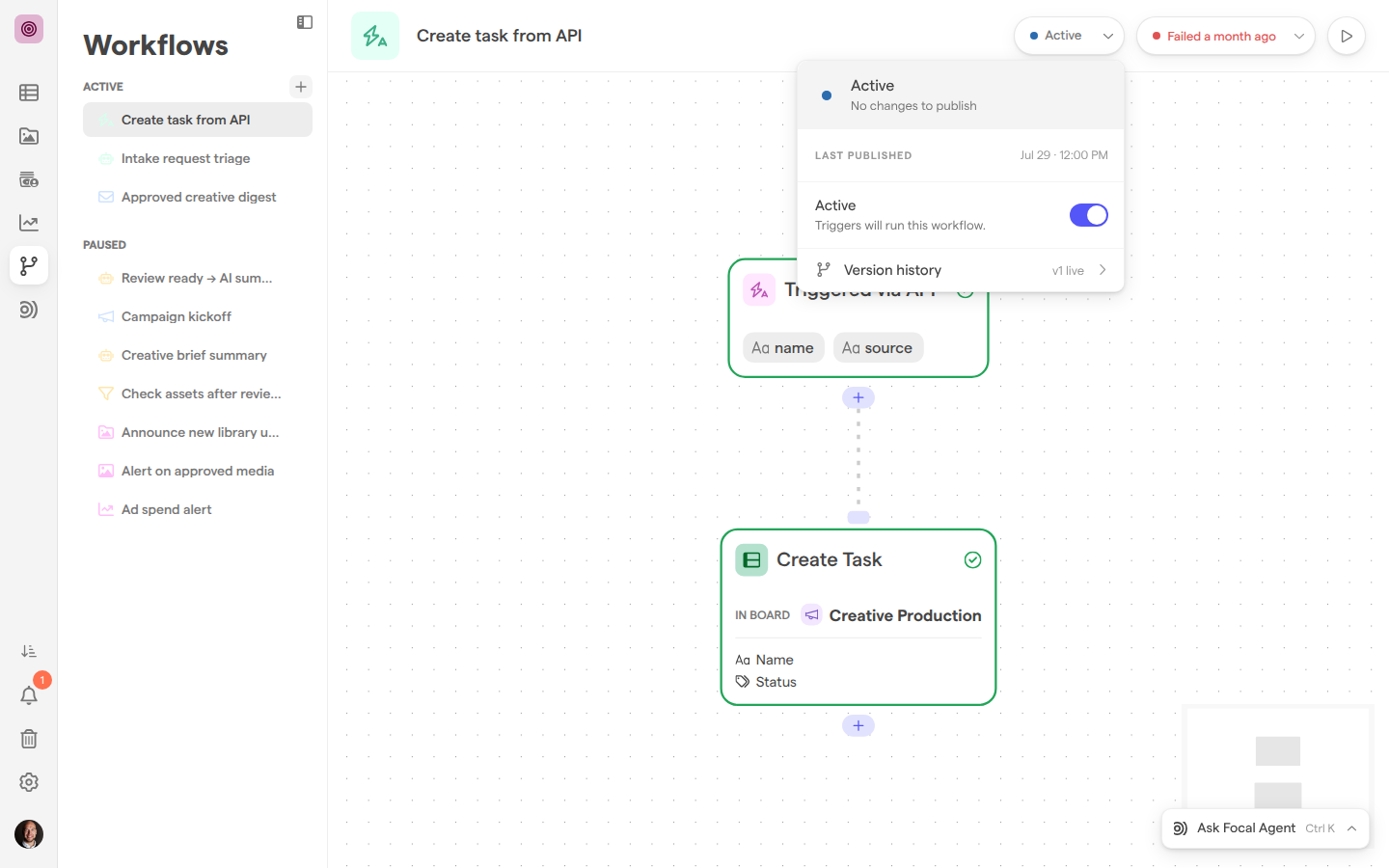Open Approved creative digest workflow
The height and width of the screenshot is (868, 1389).
click(198, 197)
